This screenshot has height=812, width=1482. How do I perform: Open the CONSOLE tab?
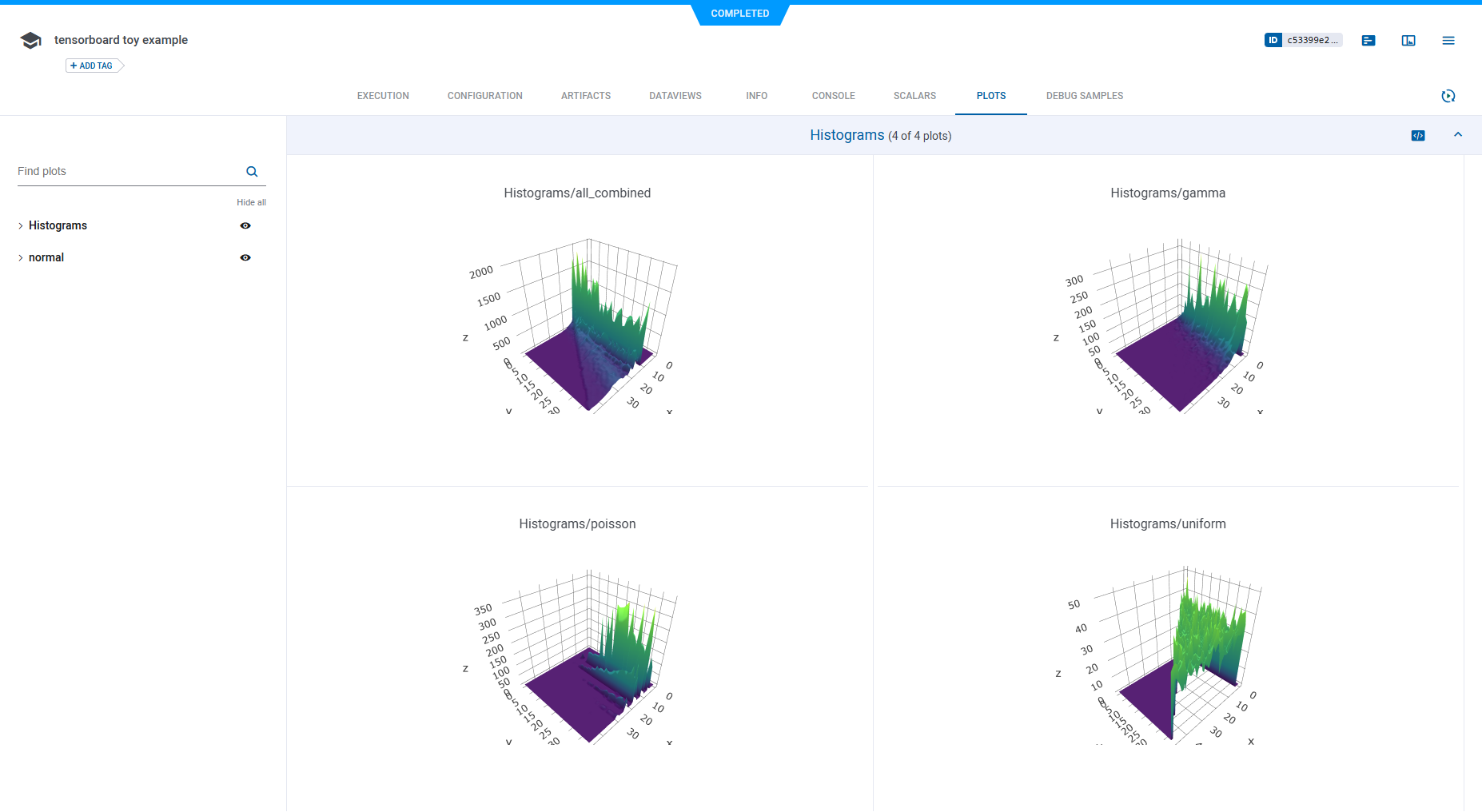coord(833,96)
